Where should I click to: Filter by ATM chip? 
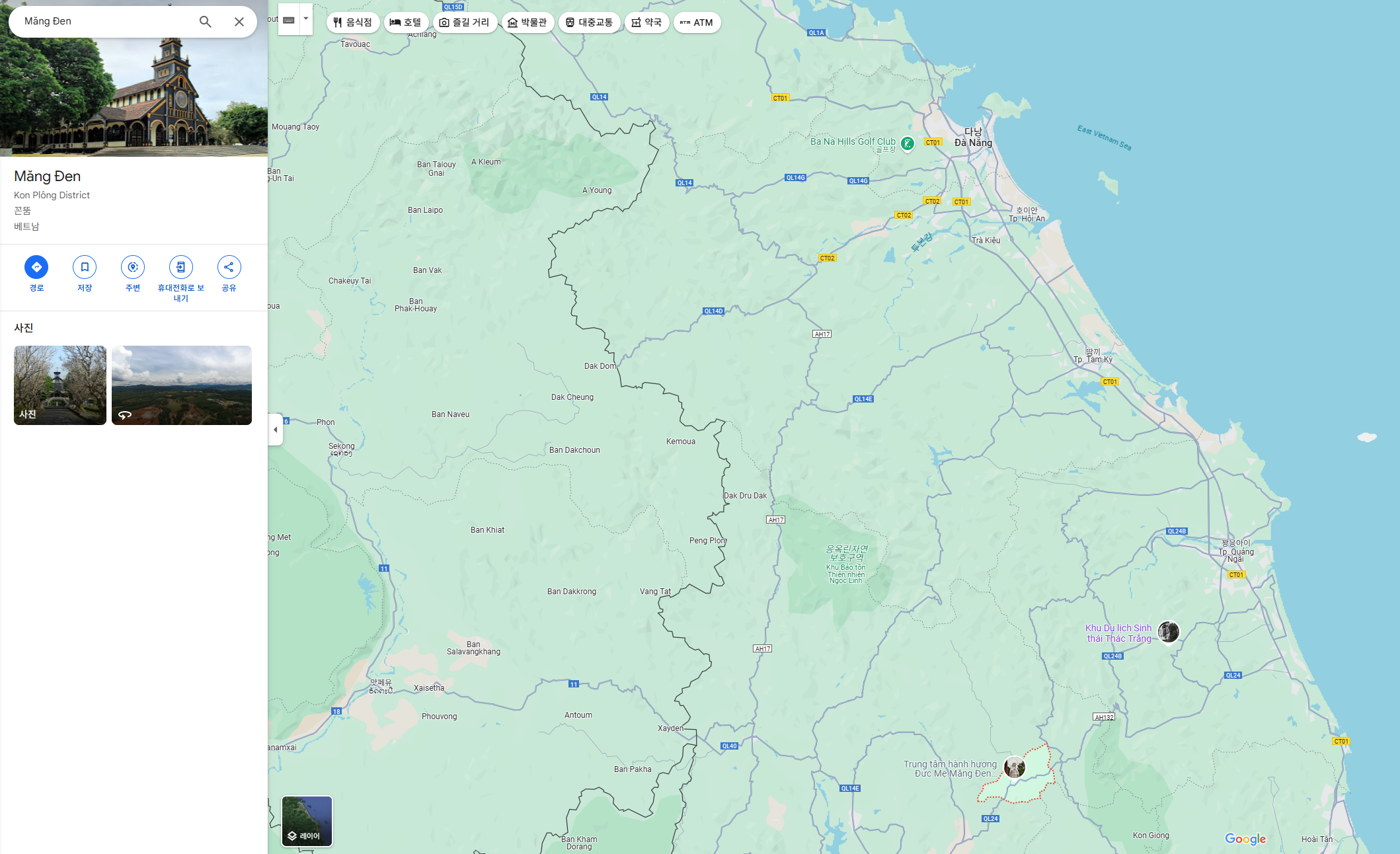[x=697, y=22]
